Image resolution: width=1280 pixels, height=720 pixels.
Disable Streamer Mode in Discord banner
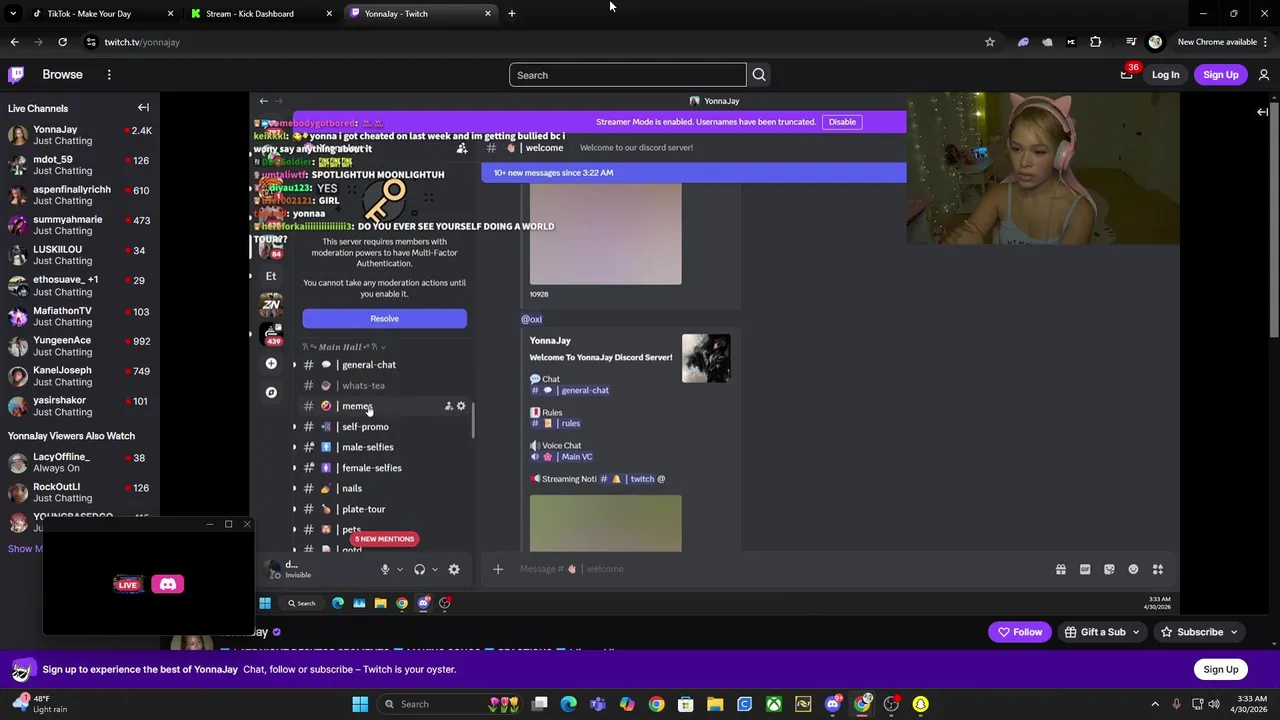(x=842, y=122)
